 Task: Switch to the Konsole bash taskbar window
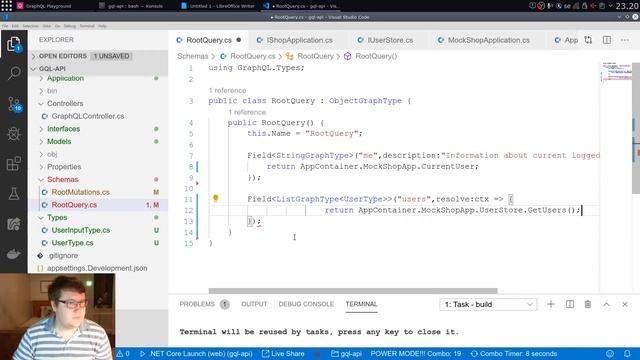[131, 6]
